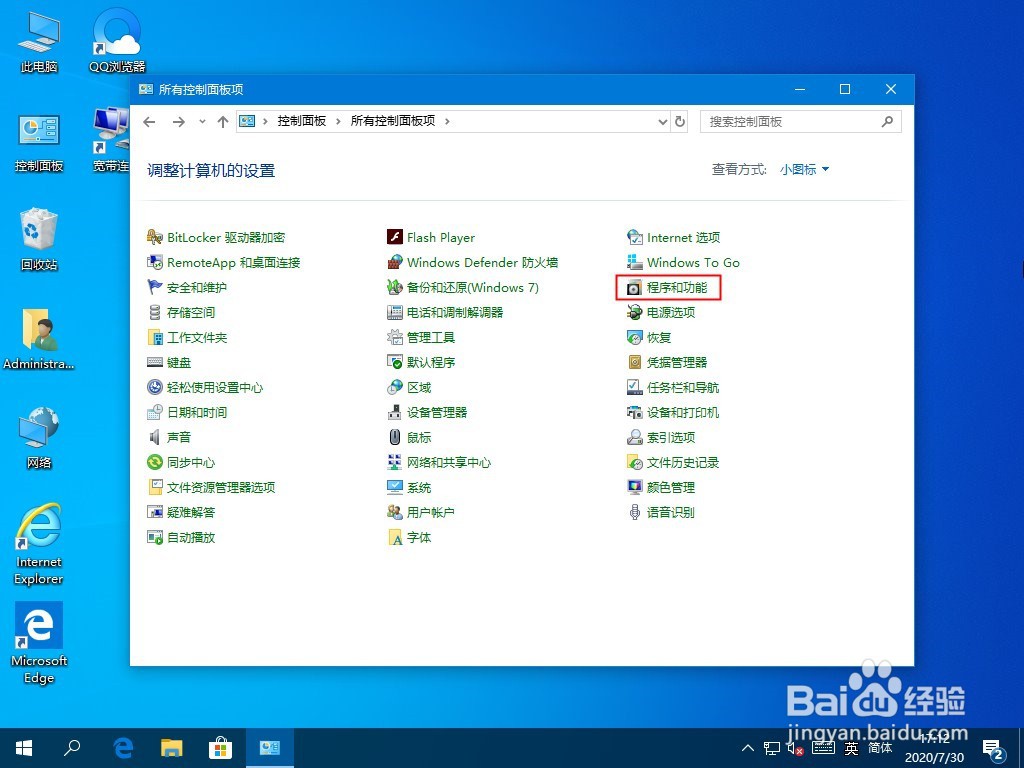The width and height of the screenshot is (1024, 768).
Task: Click the search magnifier in search box
Action: click(x=887, y=121)
